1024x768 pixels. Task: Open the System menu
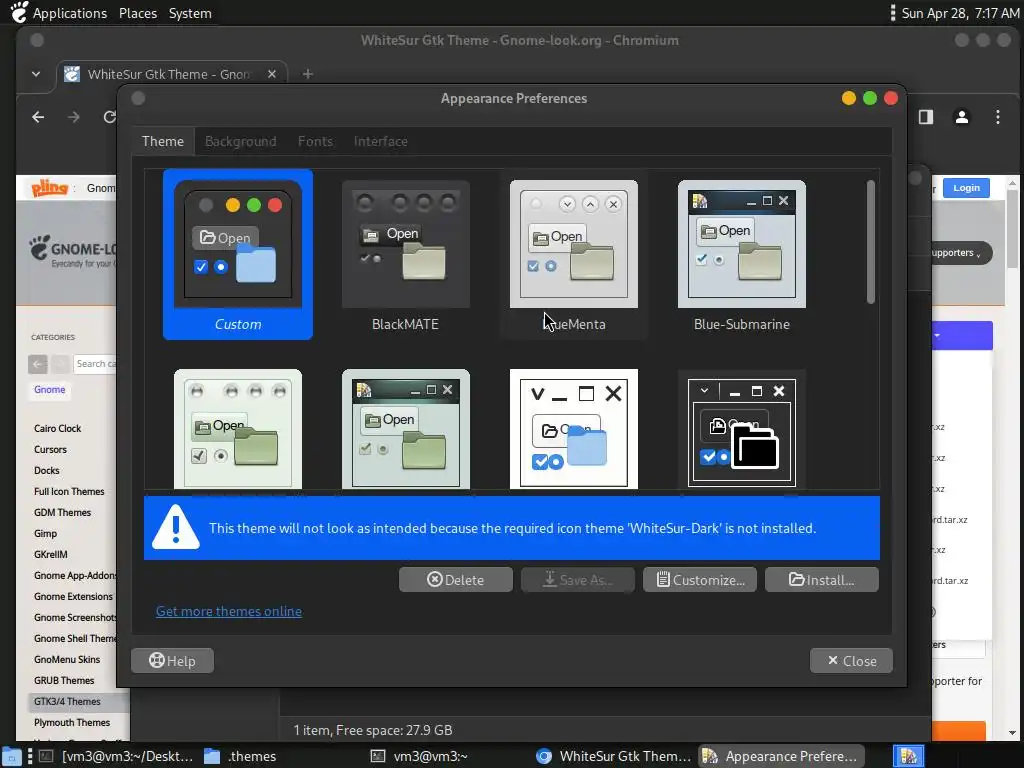tap(190, 13)
